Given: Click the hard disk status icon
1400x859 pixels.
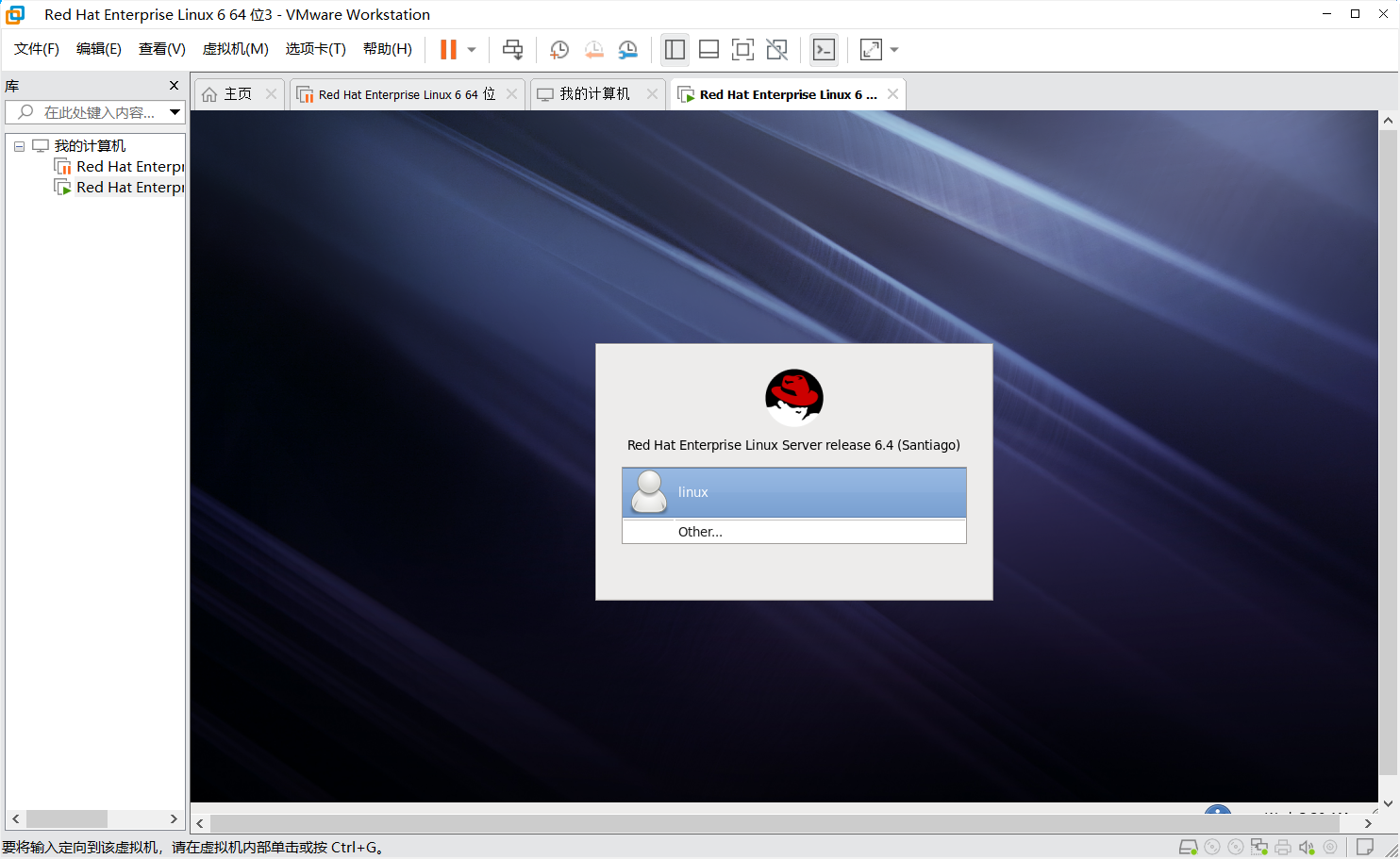Looking at the screenshot, I should coord(1189,847).
